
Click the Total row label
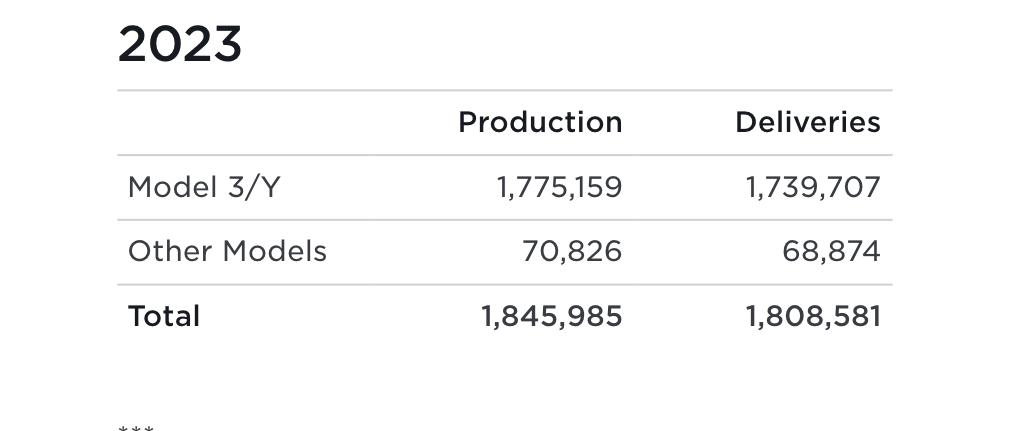[164, 317]
